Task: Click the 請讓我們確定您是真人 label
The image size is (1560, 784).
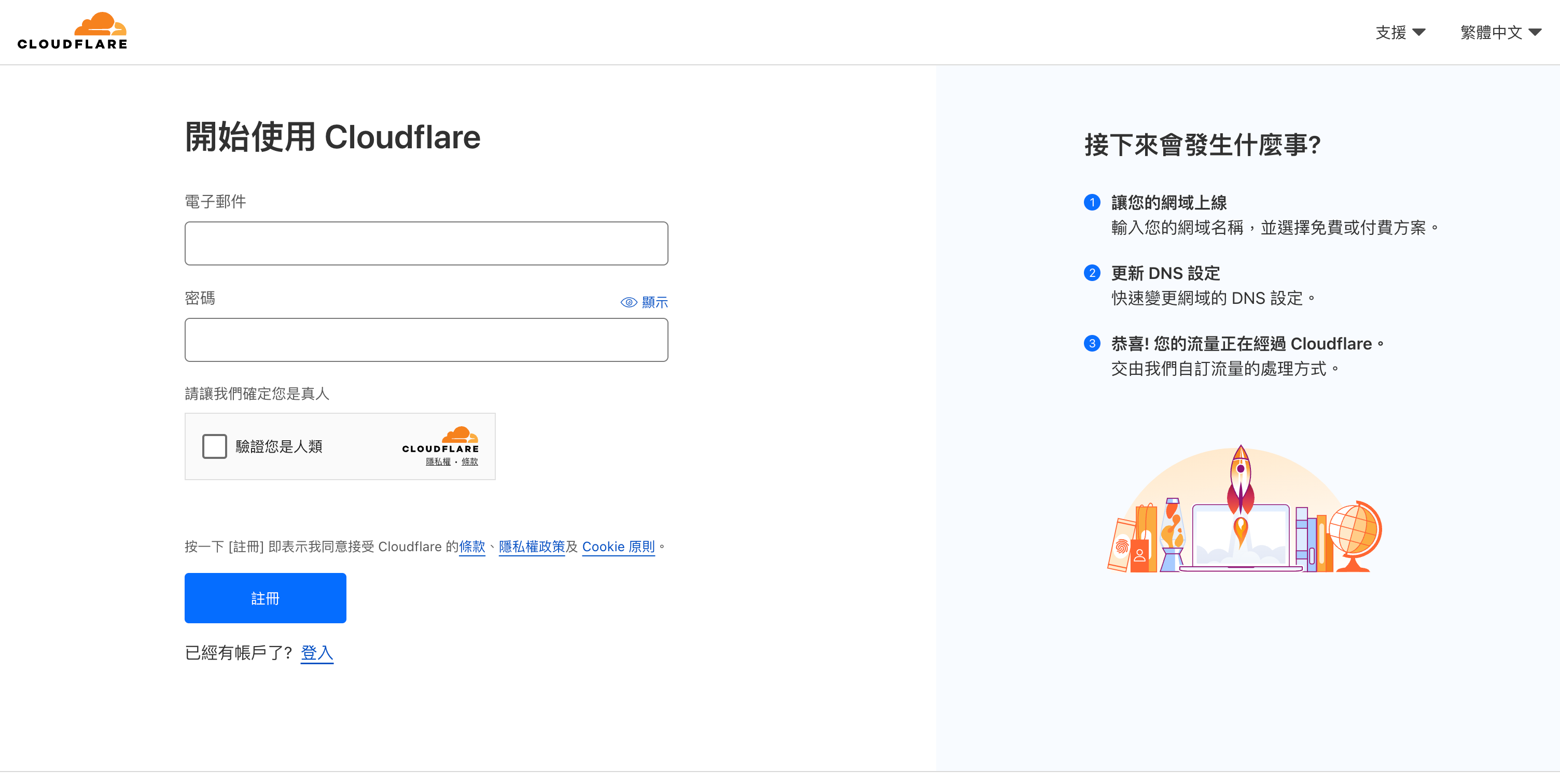Action: (x=257, y=394)
